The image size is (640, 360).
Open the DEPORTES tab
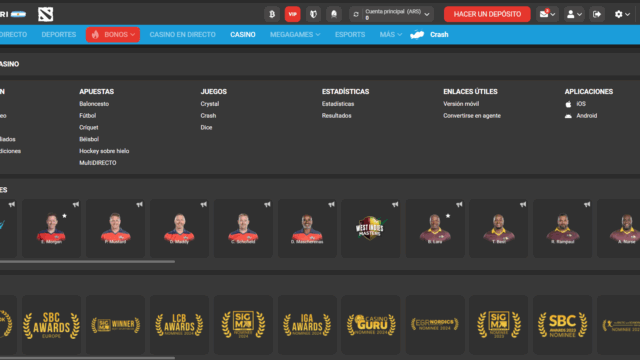click(x=59, y=35)
